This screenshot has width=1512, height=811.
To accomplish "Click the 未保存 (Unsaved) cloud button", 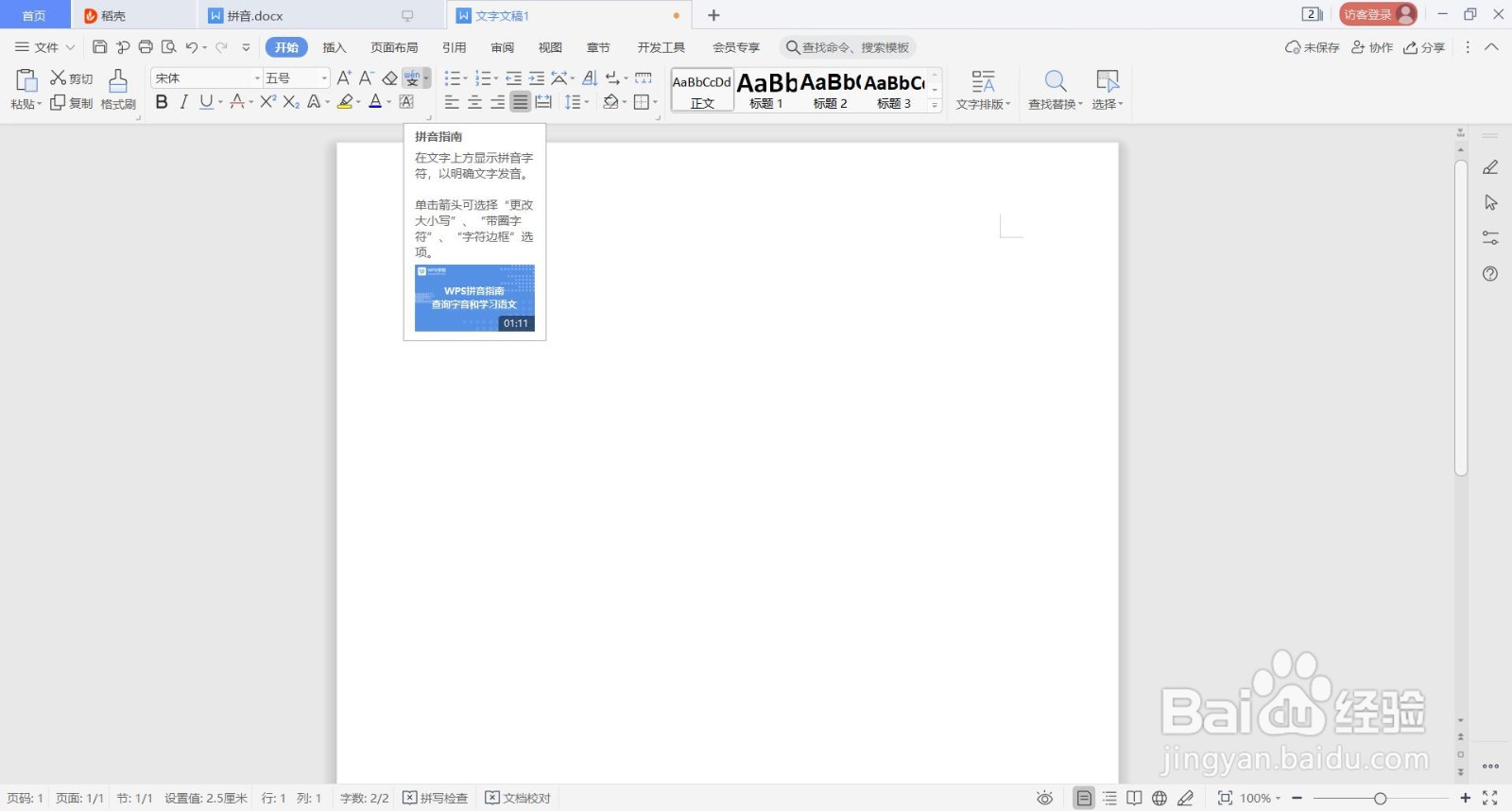I will pyautogui.click(x=1313, y=47).
